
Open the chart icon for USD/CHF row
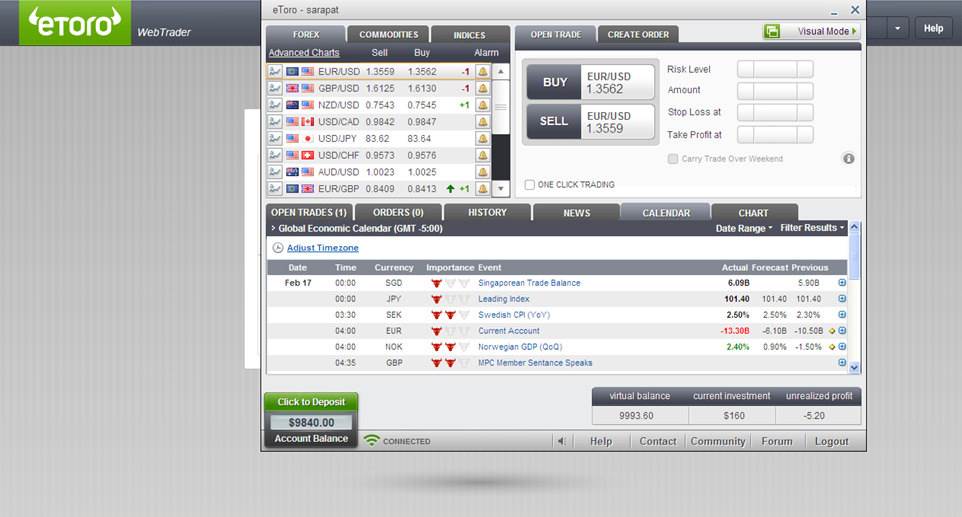(x=275, y=155)
